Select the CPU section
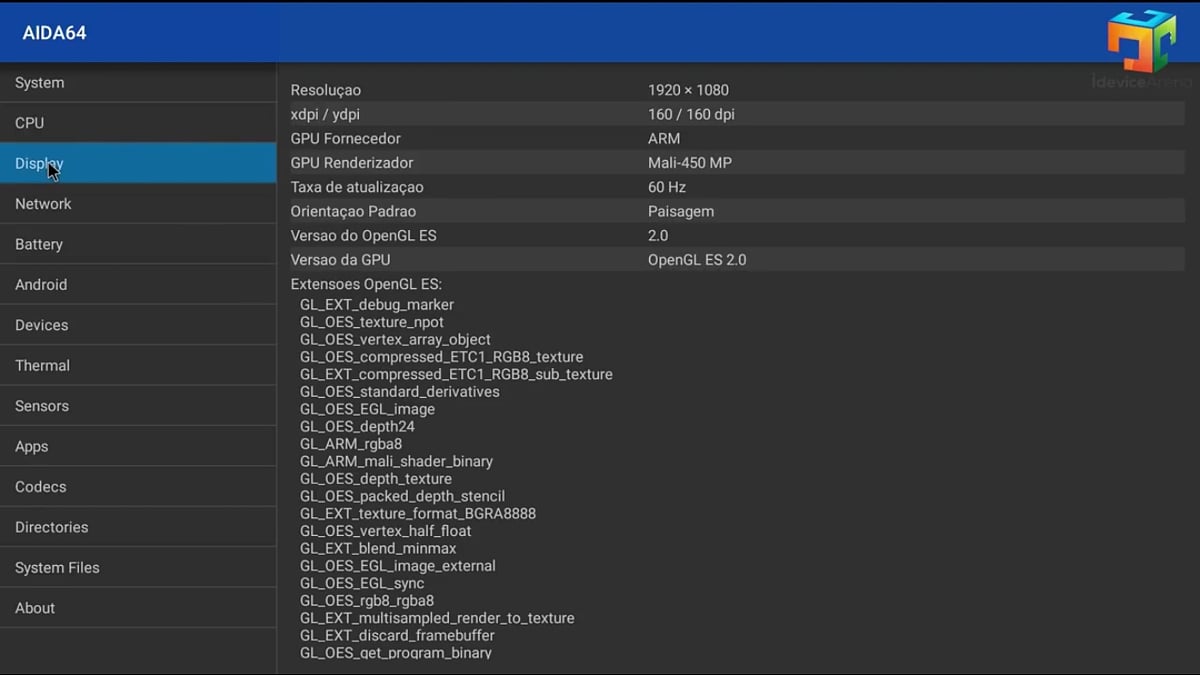The width and height of the screenshot is (1200, 675). [29, 122]
